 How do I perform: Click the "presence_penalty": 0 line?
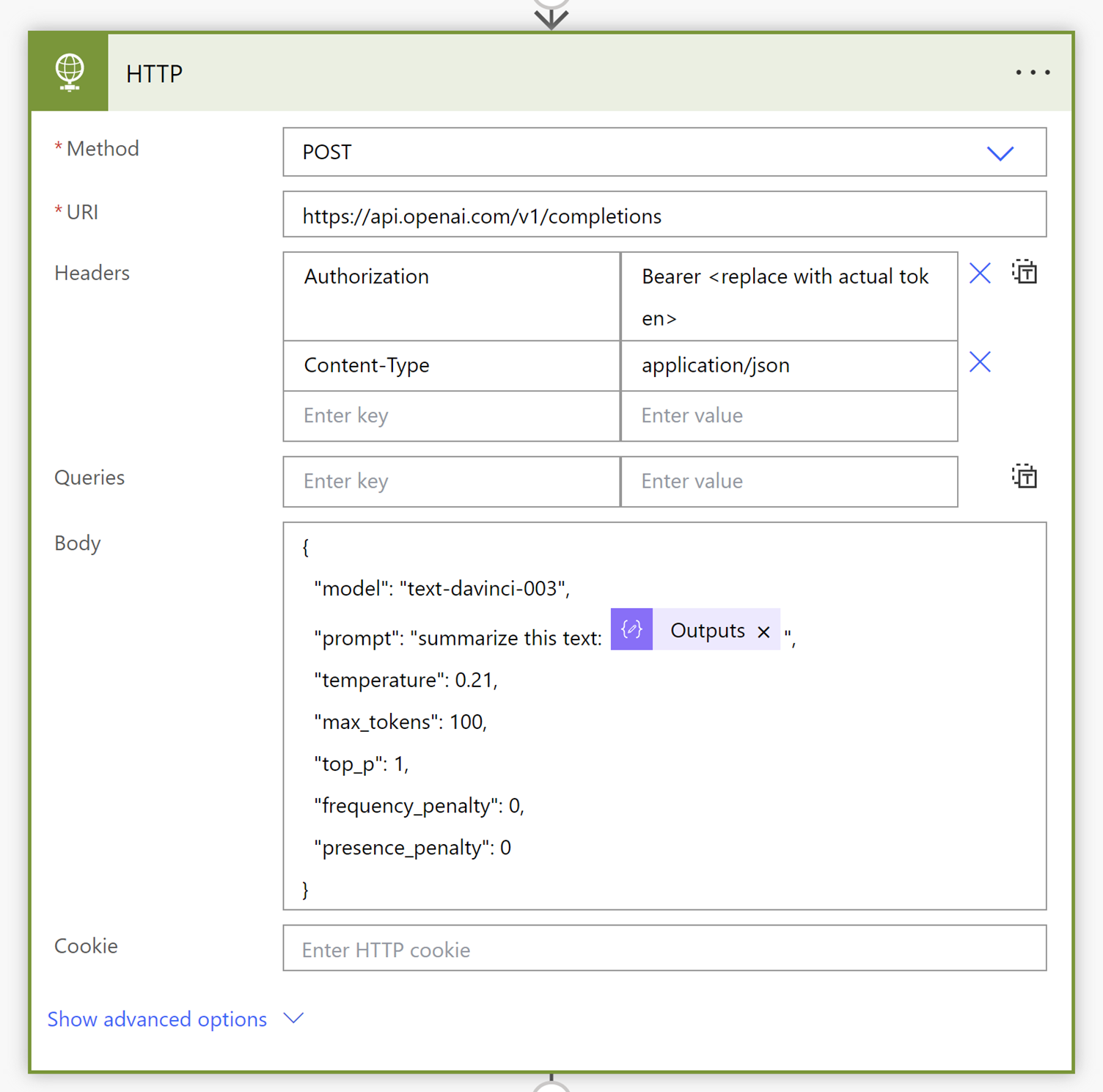(412, 847)
